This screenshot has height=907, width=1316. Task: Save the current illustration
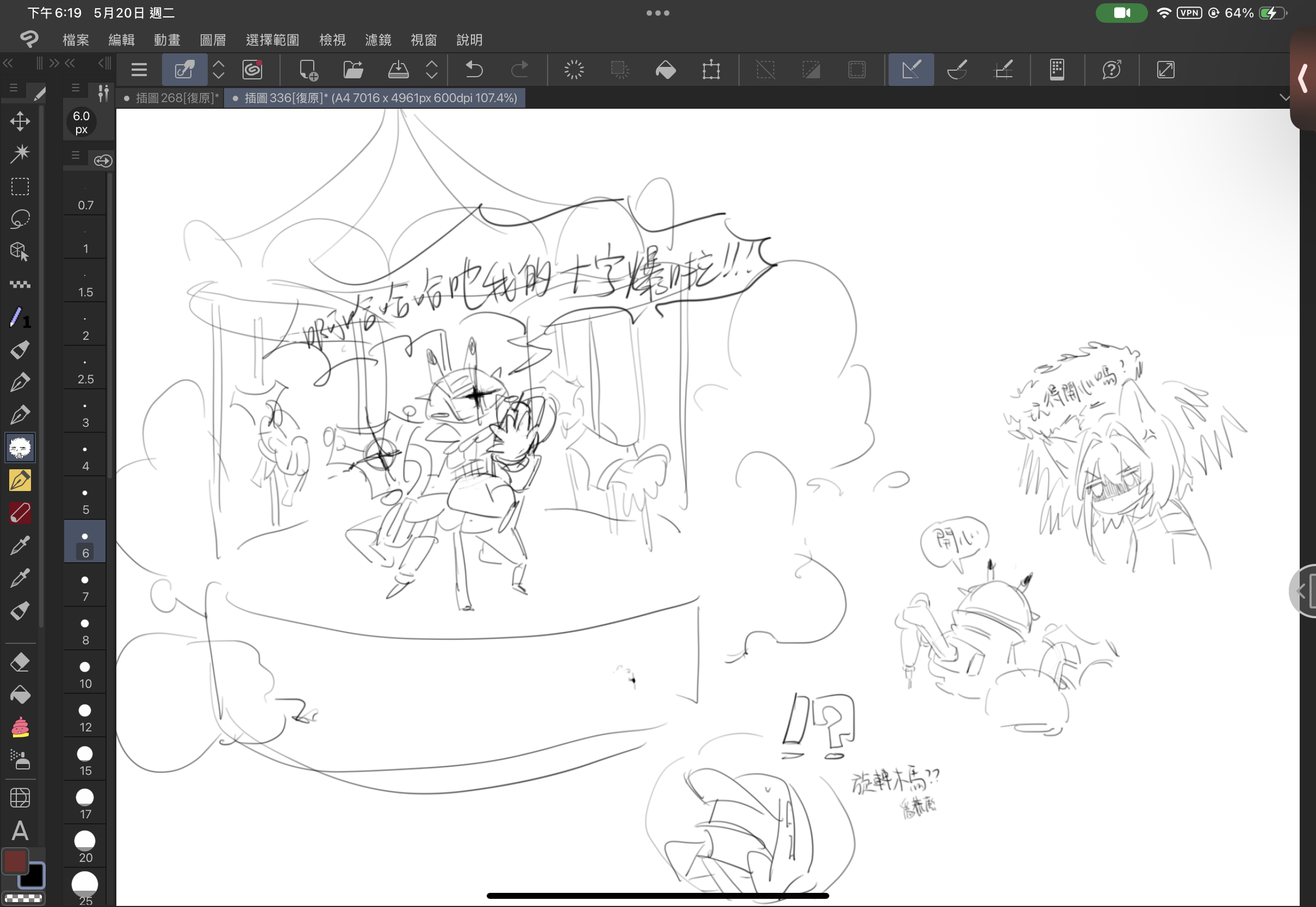tap(398, 70)
